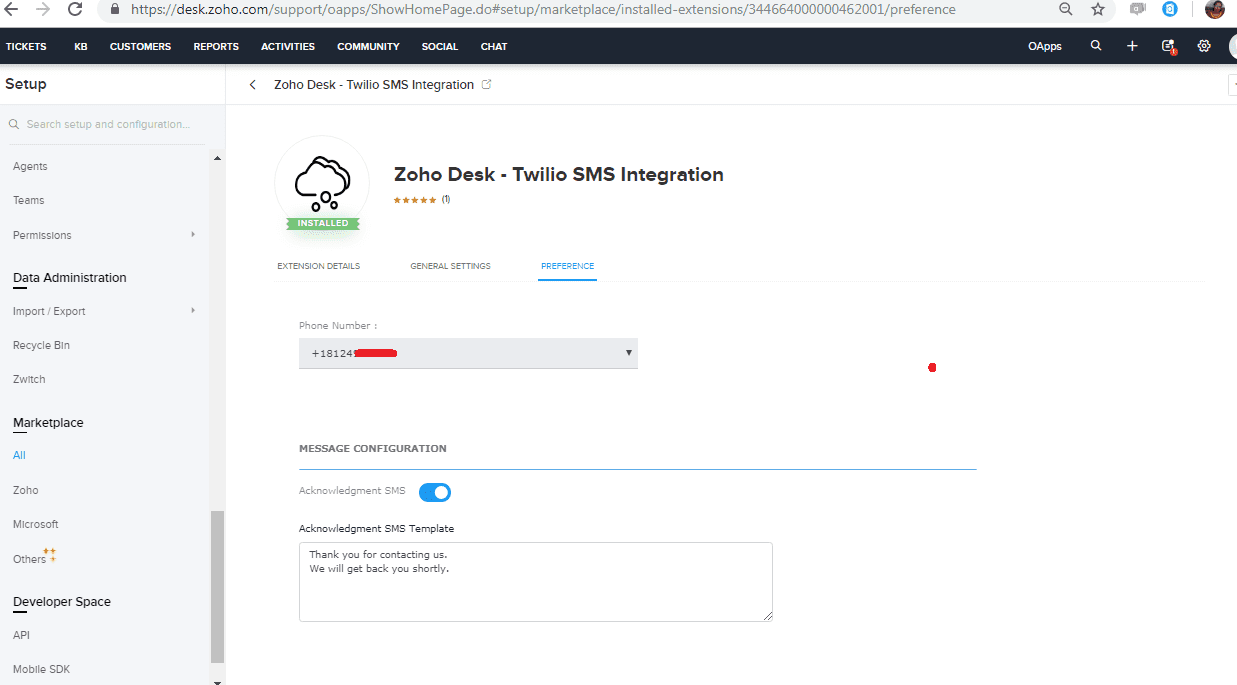Open API under Developer Space
Image resolution: width=1237 pixels, height=685 pixels.
21,636
